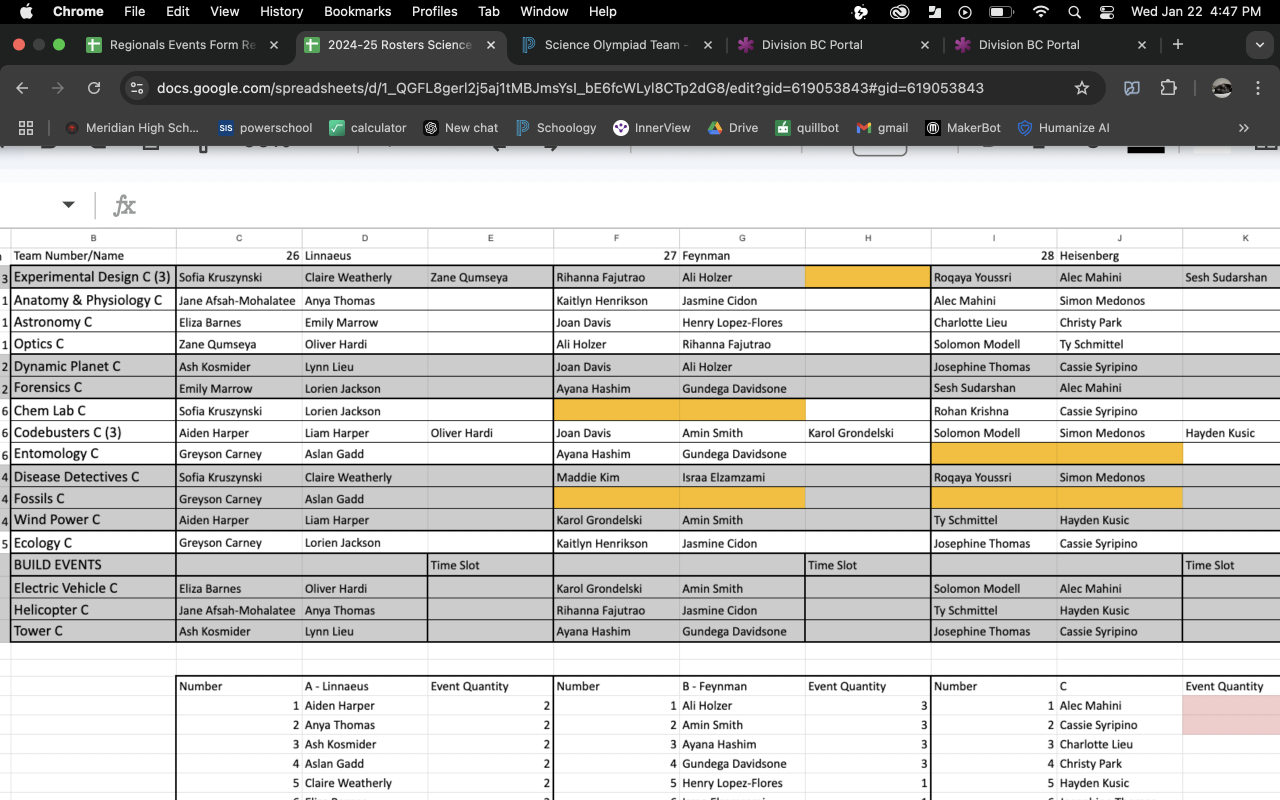Open a new tab with plus button
The height and width of the screenshot is (800, 1280).
[x=1178, y=45]
